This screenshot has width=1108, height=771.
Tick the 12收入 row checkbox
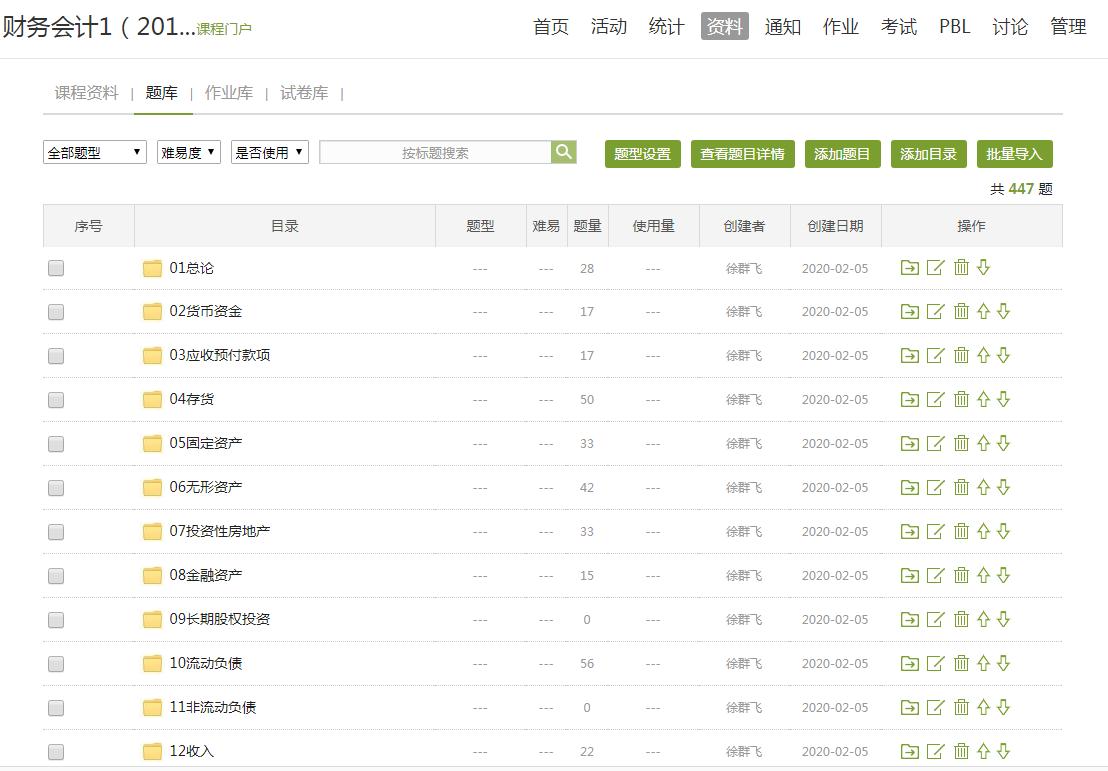(56, 752)
